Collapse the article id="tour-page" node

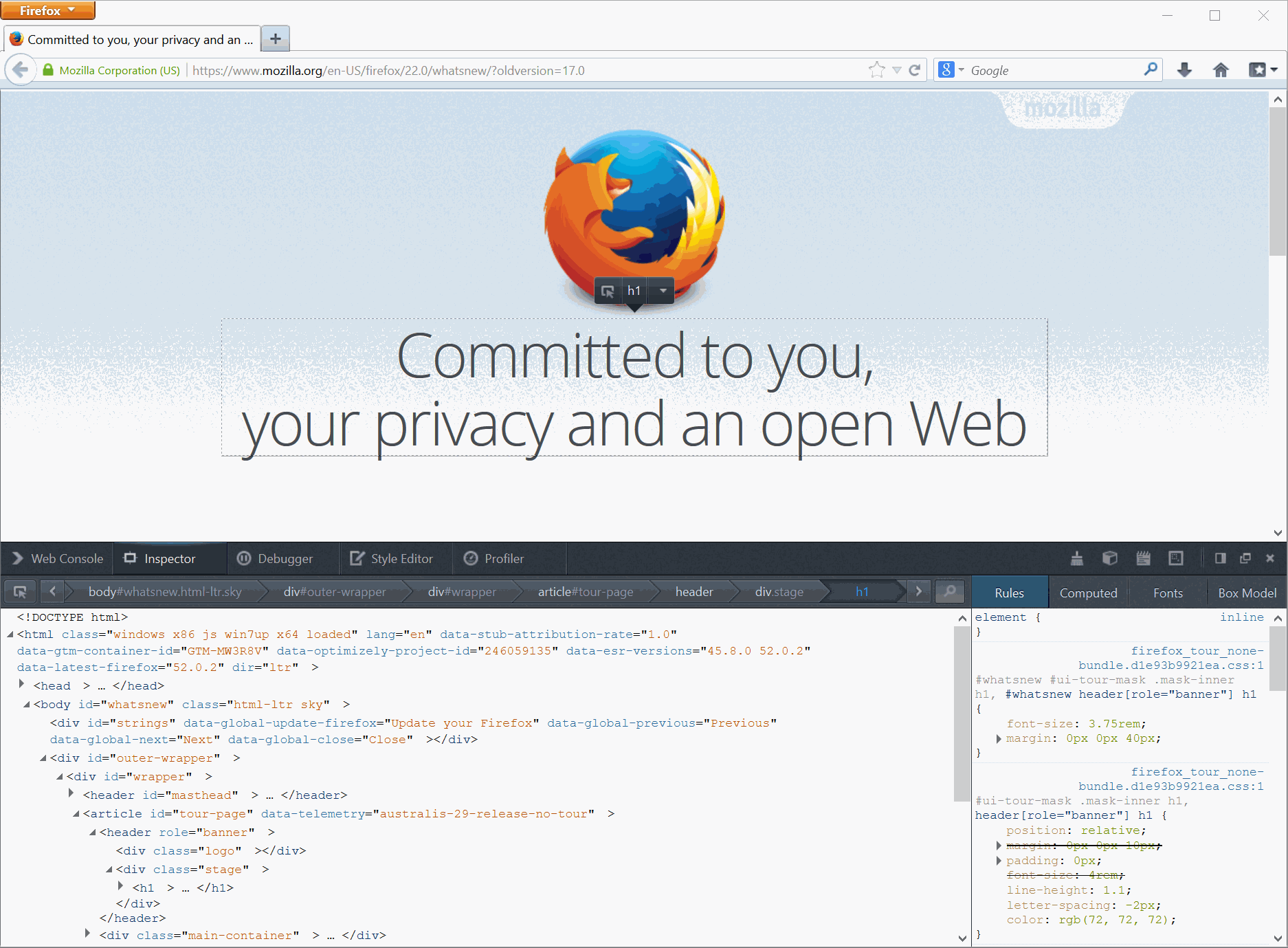(x=76, y=813)
